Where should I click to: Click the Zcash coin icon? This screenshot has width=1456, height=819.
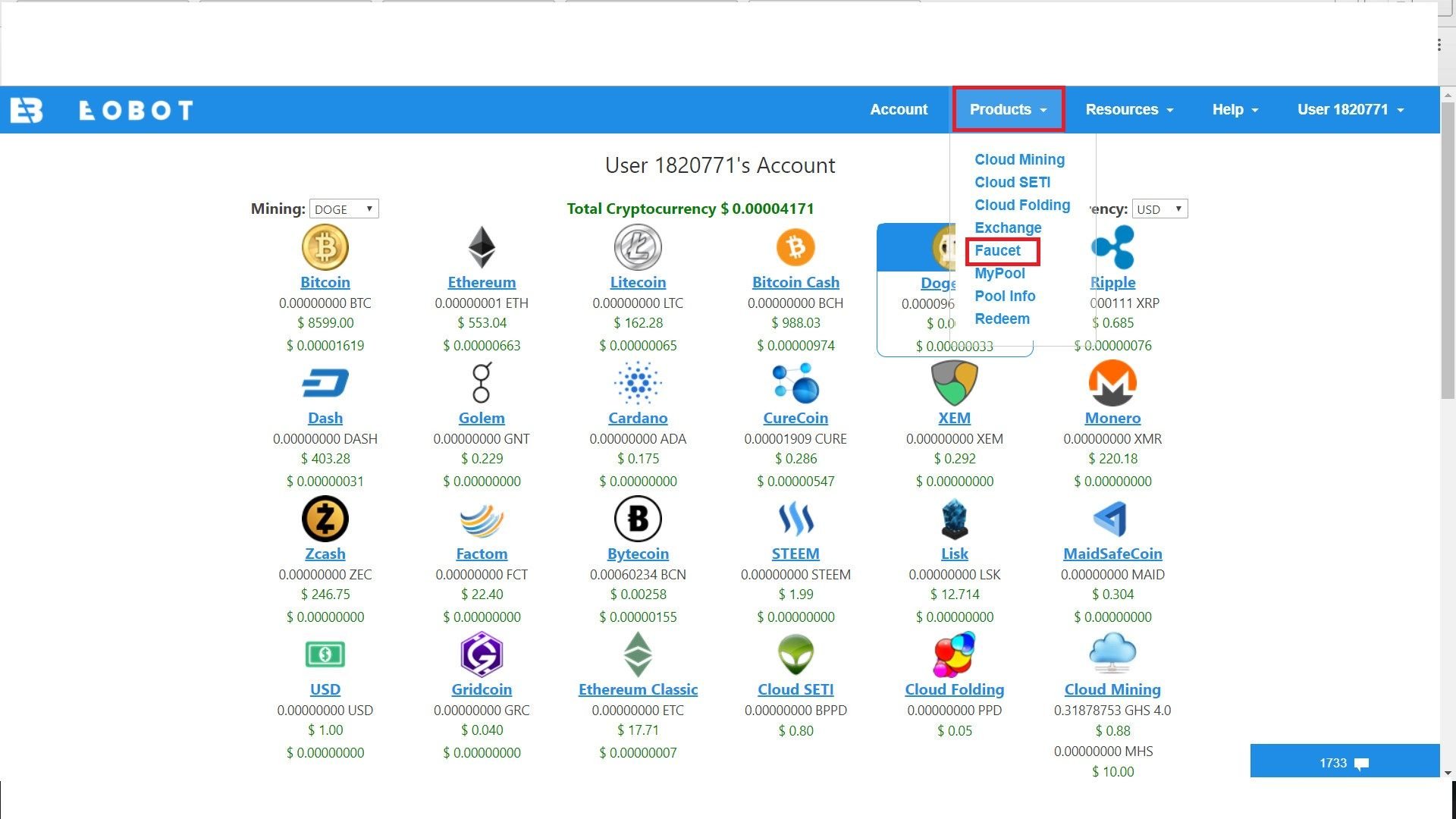325,519
